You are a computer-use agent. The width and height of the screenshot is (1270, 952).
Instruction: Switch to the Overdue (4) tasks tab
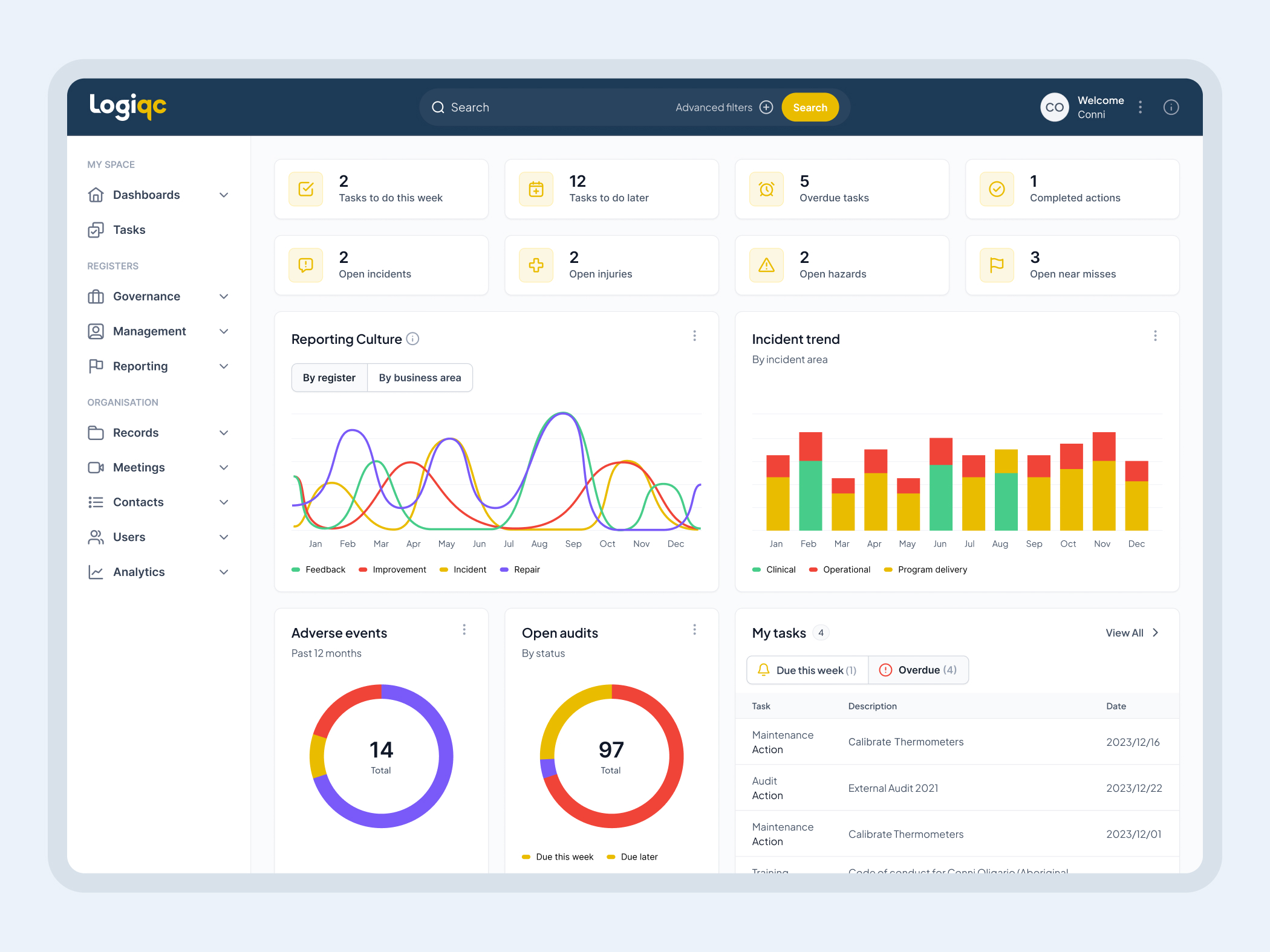coord(918,670)
